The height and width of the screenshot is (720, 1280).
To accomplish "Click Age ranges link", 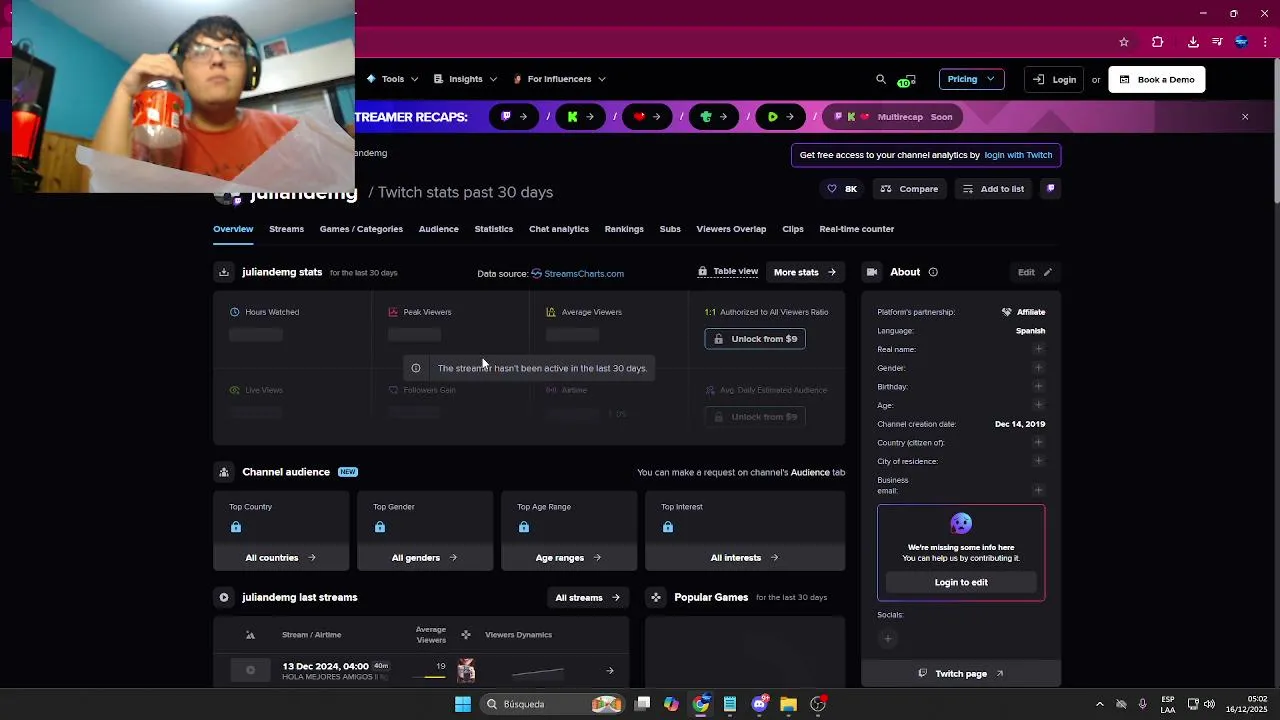I will coord(569,558).
